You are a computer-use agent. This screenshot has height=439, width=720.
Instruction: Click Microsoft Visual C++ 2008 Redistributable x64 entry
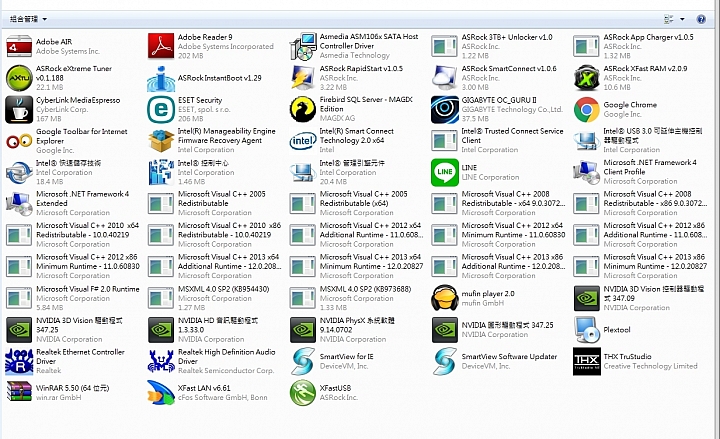coord(499,203)
